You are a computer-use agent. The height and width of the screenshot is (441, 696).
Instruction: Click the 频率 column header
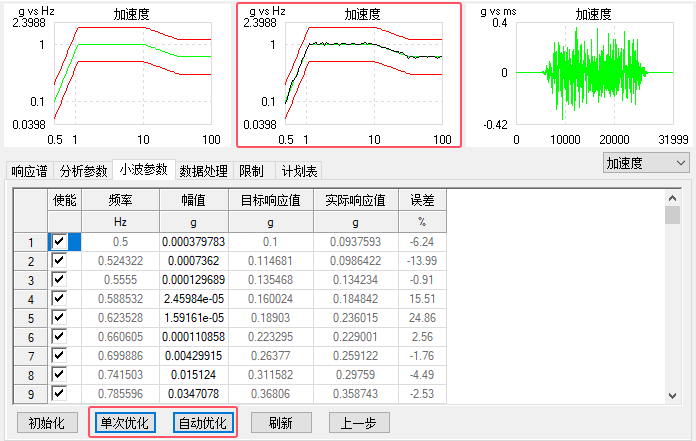click(x=120, y=200)
